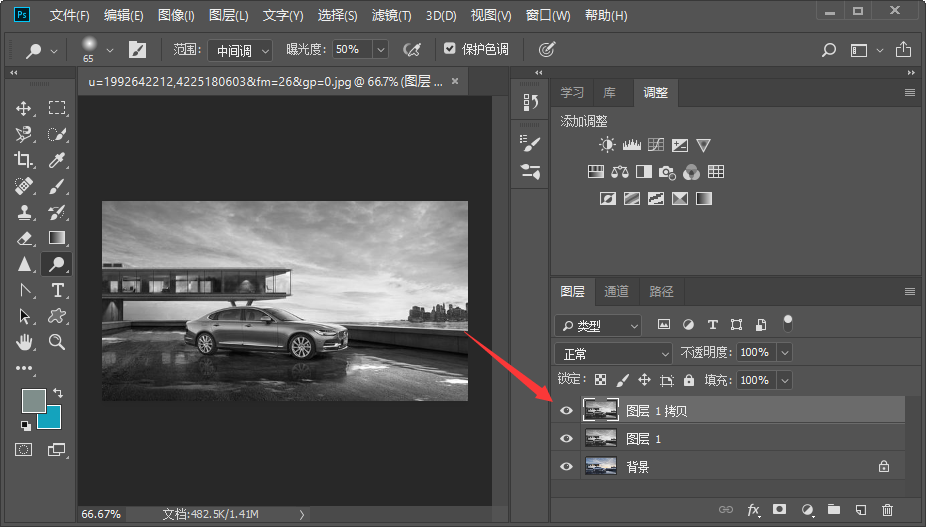Select the Sharpen triangle tool
This screenshot has height=527, width=926.
pyautogui.click(x=24, y=264)
